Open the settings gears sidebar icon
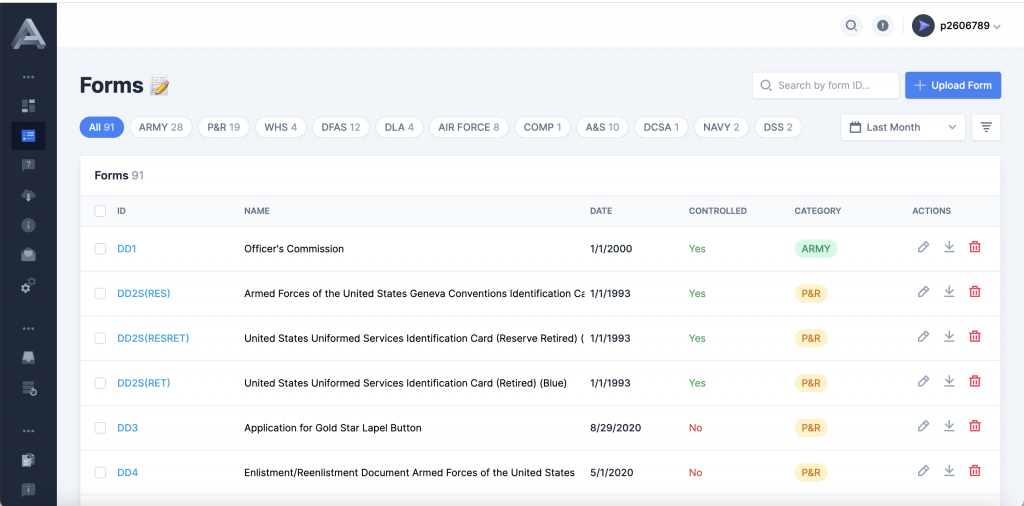This screenshot has height=506, width=1024. point(28,285)
